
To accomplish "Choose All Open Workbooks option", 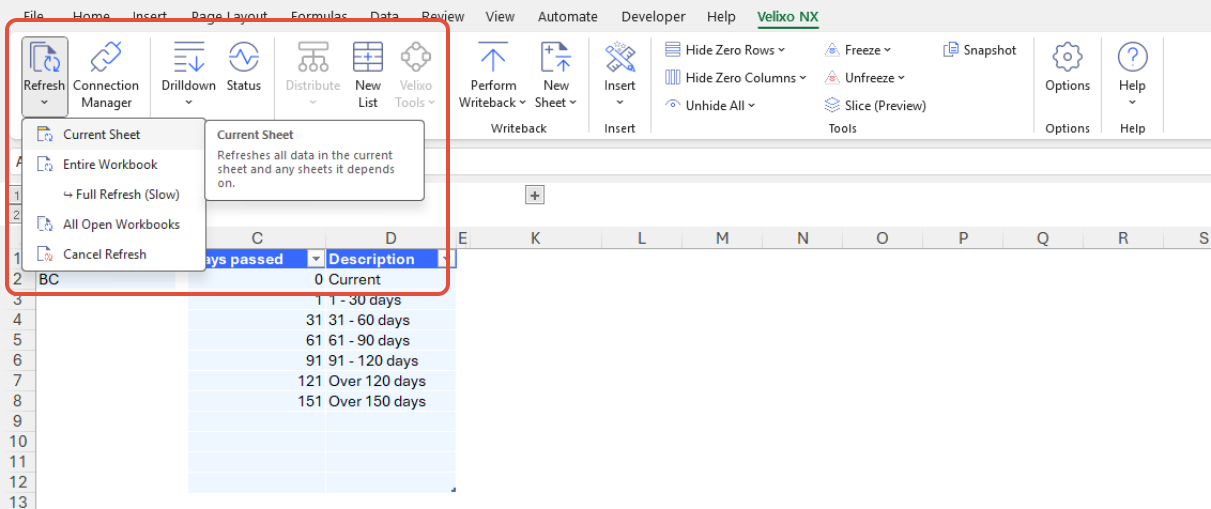I will pyautogui.click(x=113, y=224).
